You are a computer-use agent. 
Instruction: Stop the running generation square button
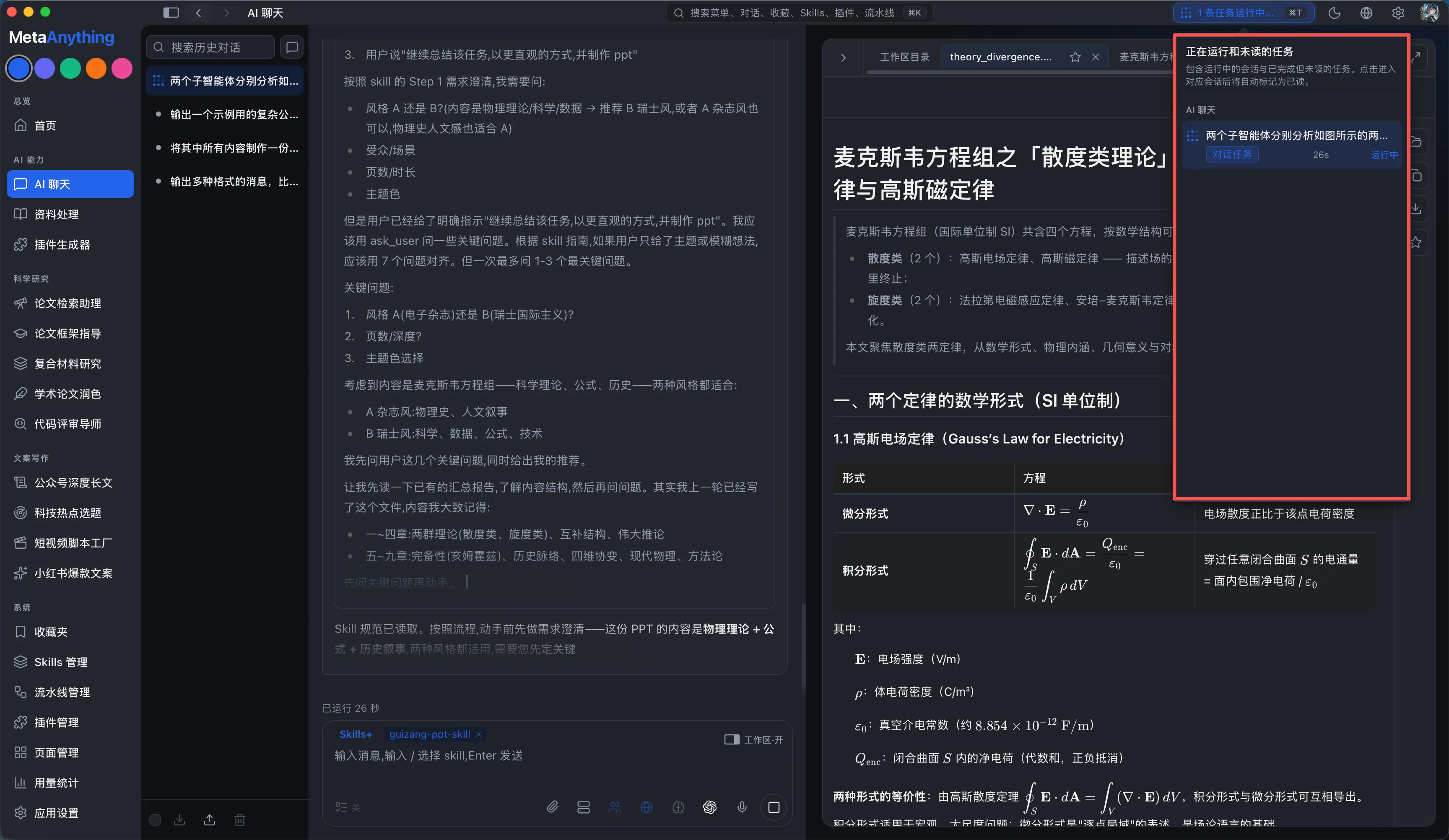click(774, 807)
